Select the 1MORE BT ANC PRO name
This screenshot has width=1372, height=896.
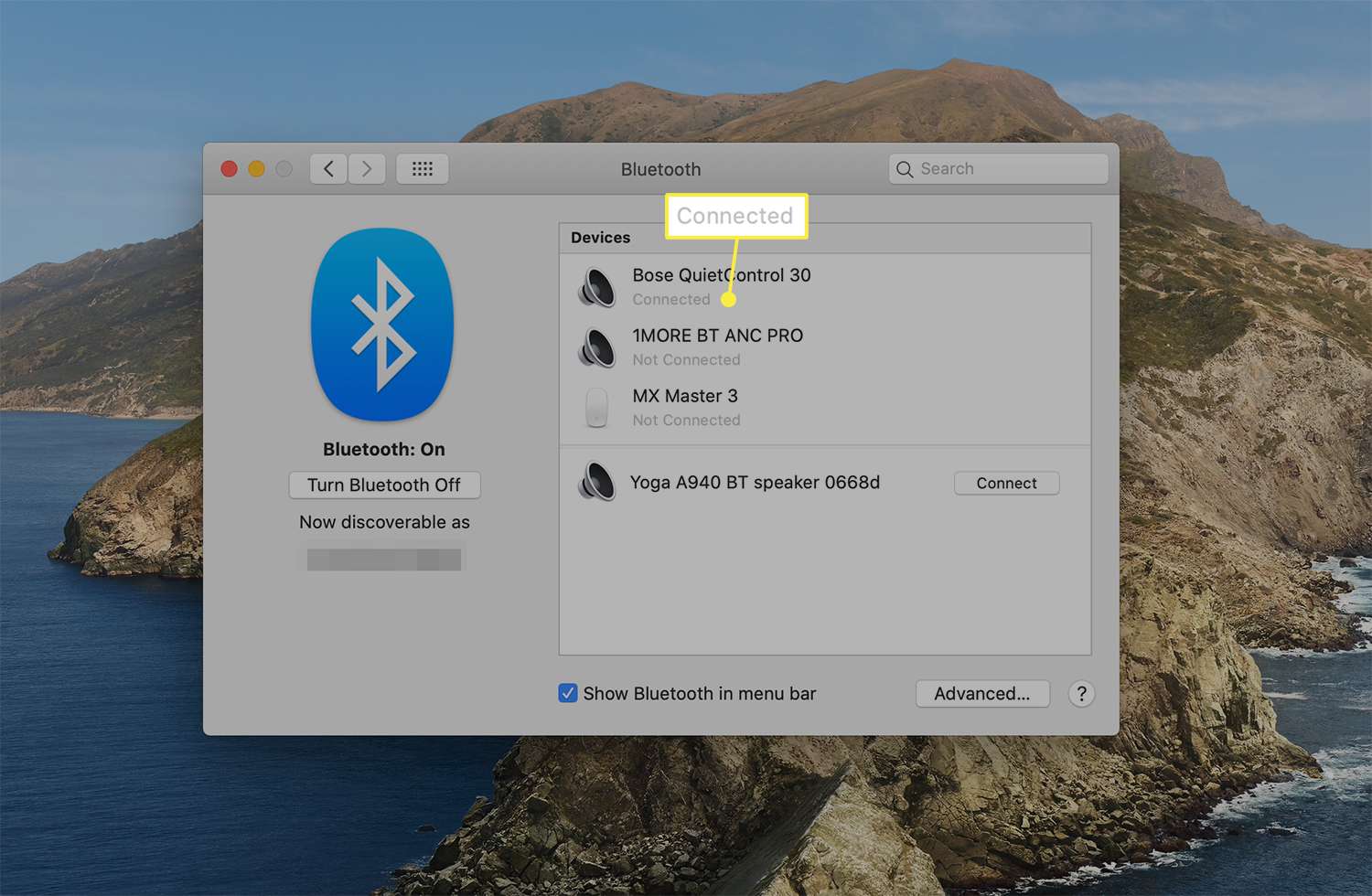(718, 336)
